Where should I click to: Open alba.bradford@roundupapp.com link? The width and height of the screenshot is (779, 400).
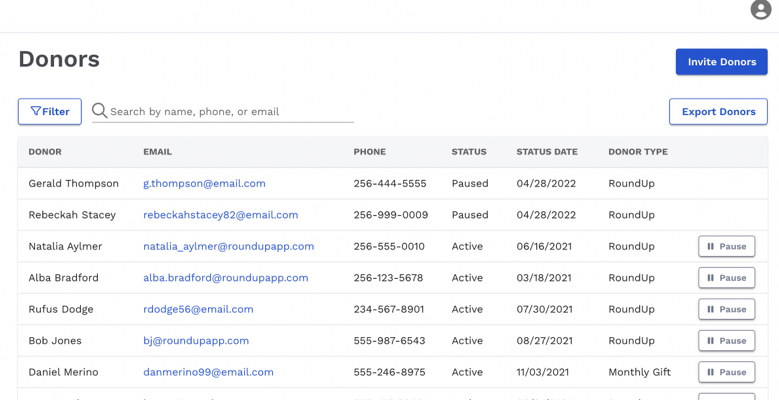(225, 278)
